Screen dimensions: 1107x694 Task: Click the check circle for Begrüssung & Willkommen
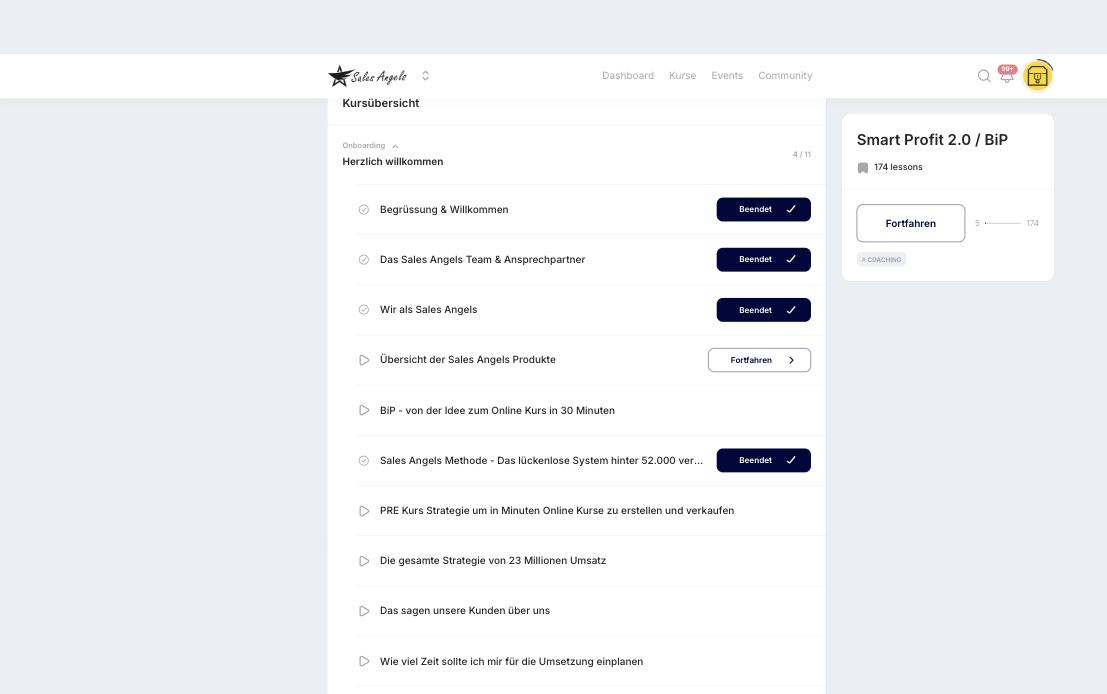pyautogui.click(x=364, y=210)
